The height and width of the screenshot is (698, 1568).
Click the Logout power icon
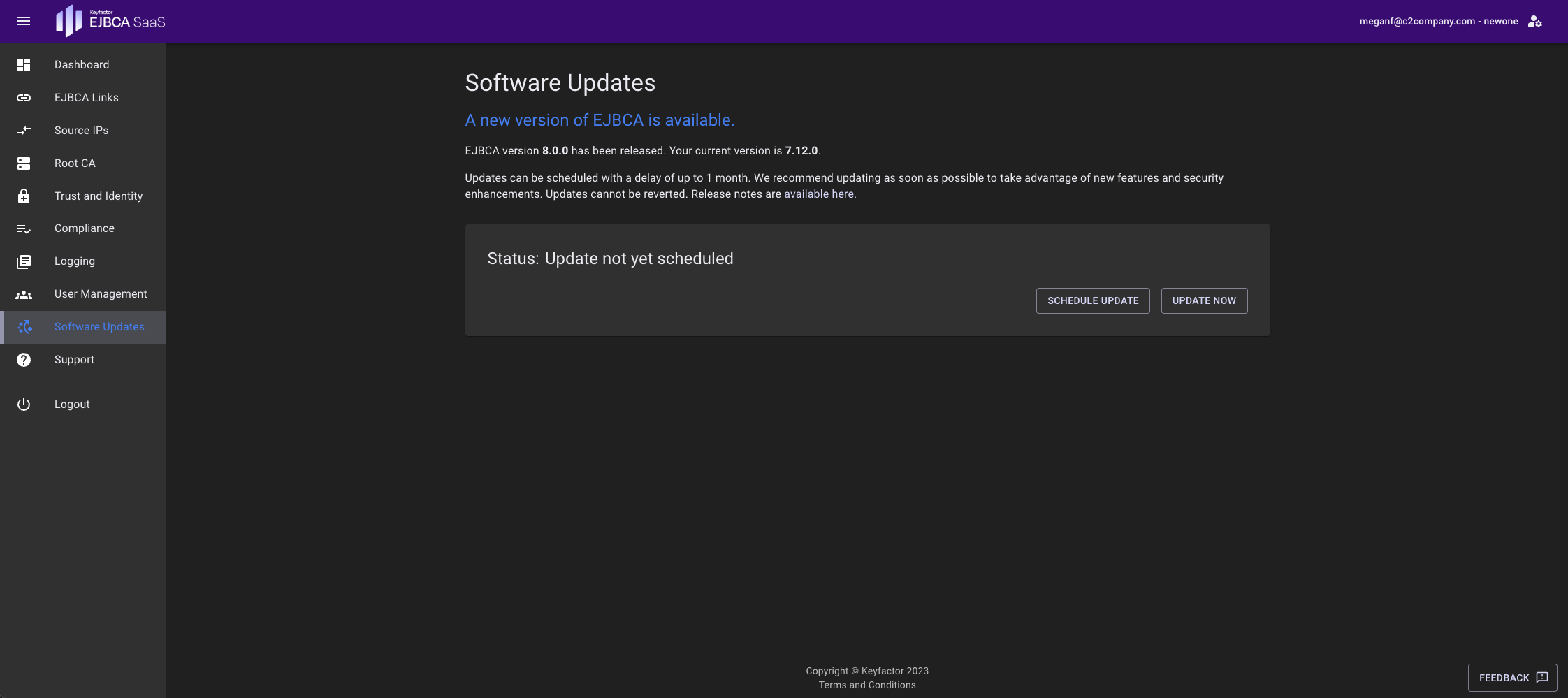pos(24,405)
